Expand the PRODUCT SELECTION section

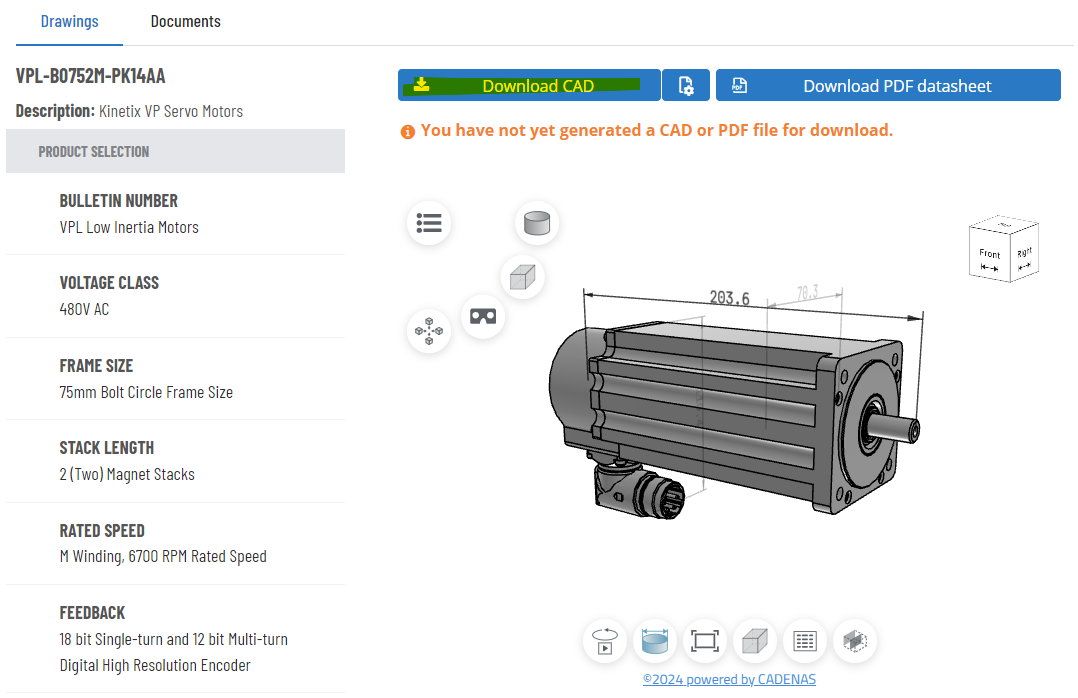tap(175, 151)
